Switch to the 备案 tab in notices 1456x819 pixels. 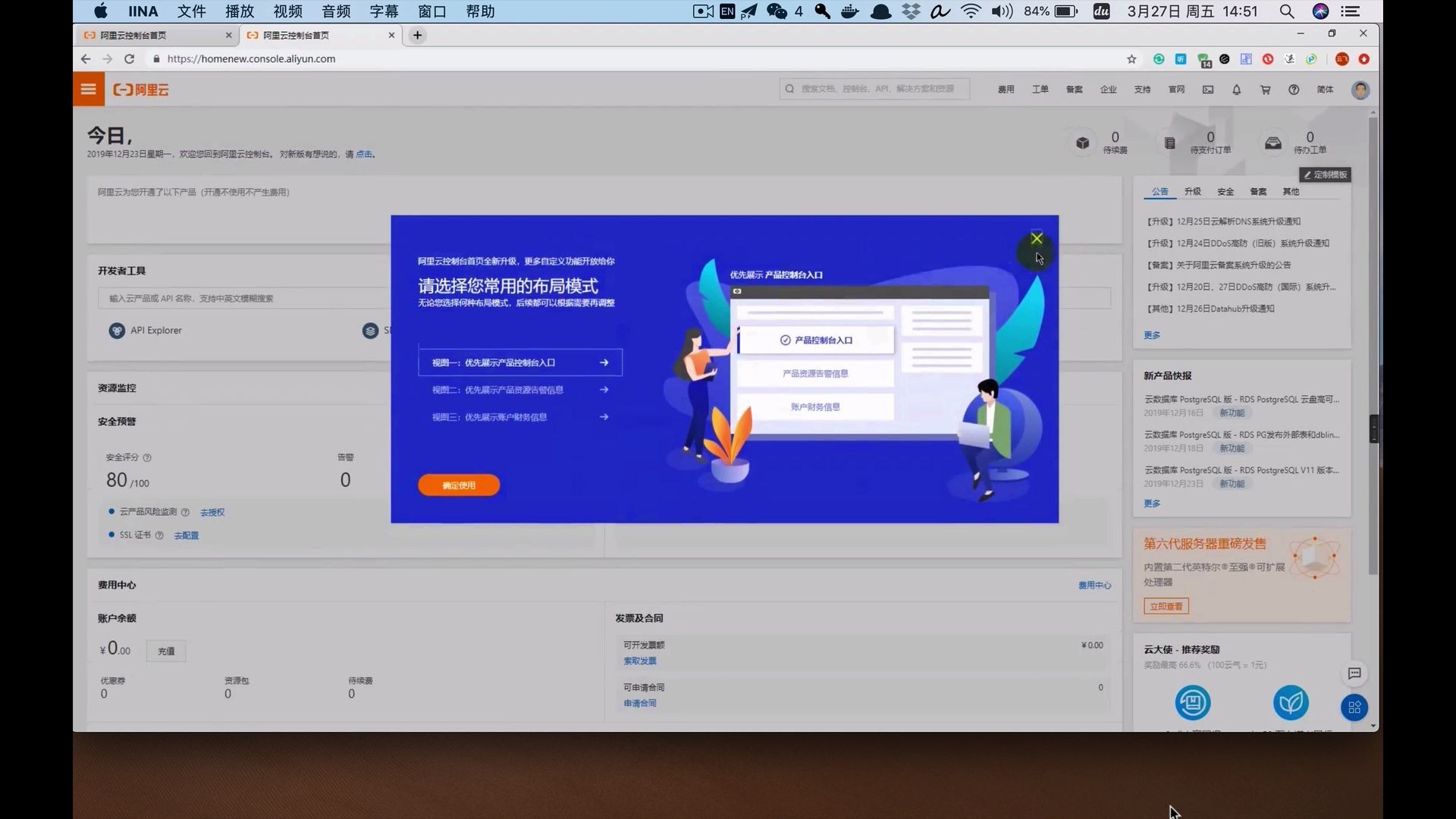coord(1258,192)
